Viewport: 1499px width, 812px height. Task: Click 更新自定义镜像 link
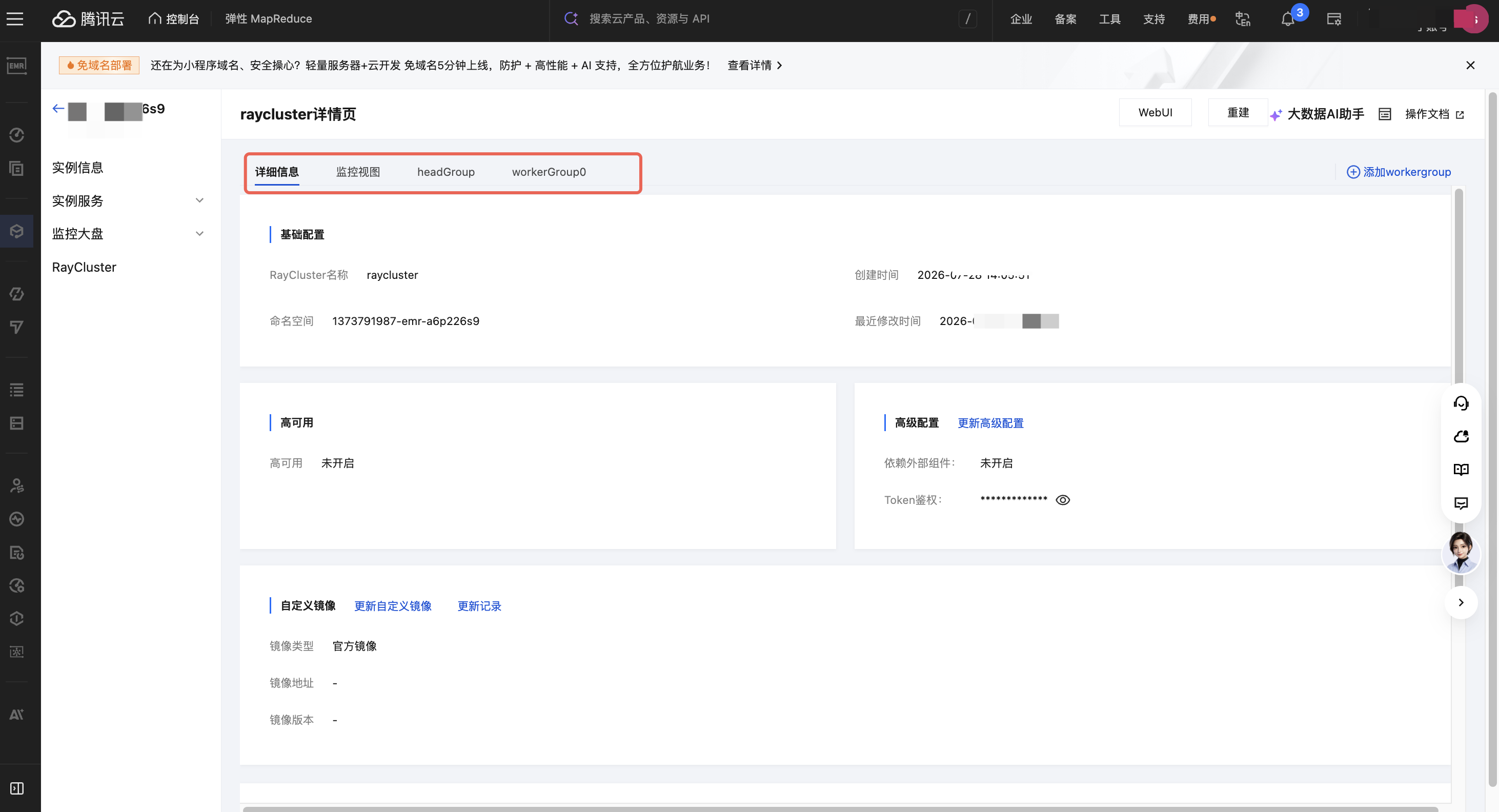pos(393,606)
